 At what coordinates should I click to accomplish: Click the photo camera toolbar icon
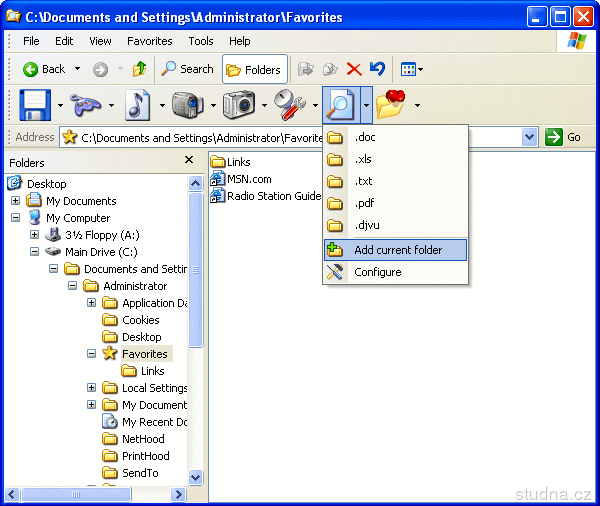(239, 104)
